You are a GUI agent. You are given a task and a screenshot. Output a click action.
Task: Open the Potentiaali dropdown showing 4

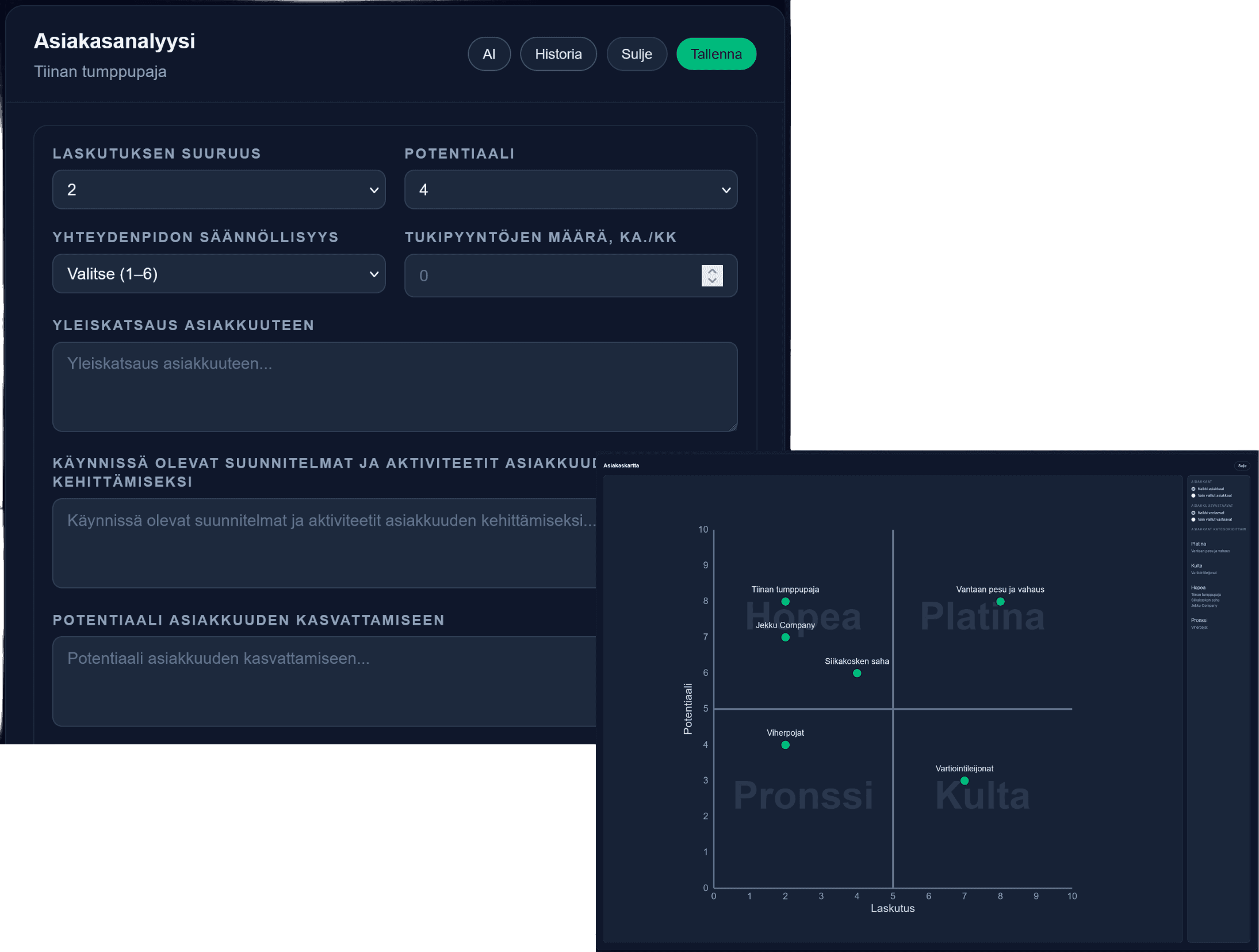tap(571, 189)
